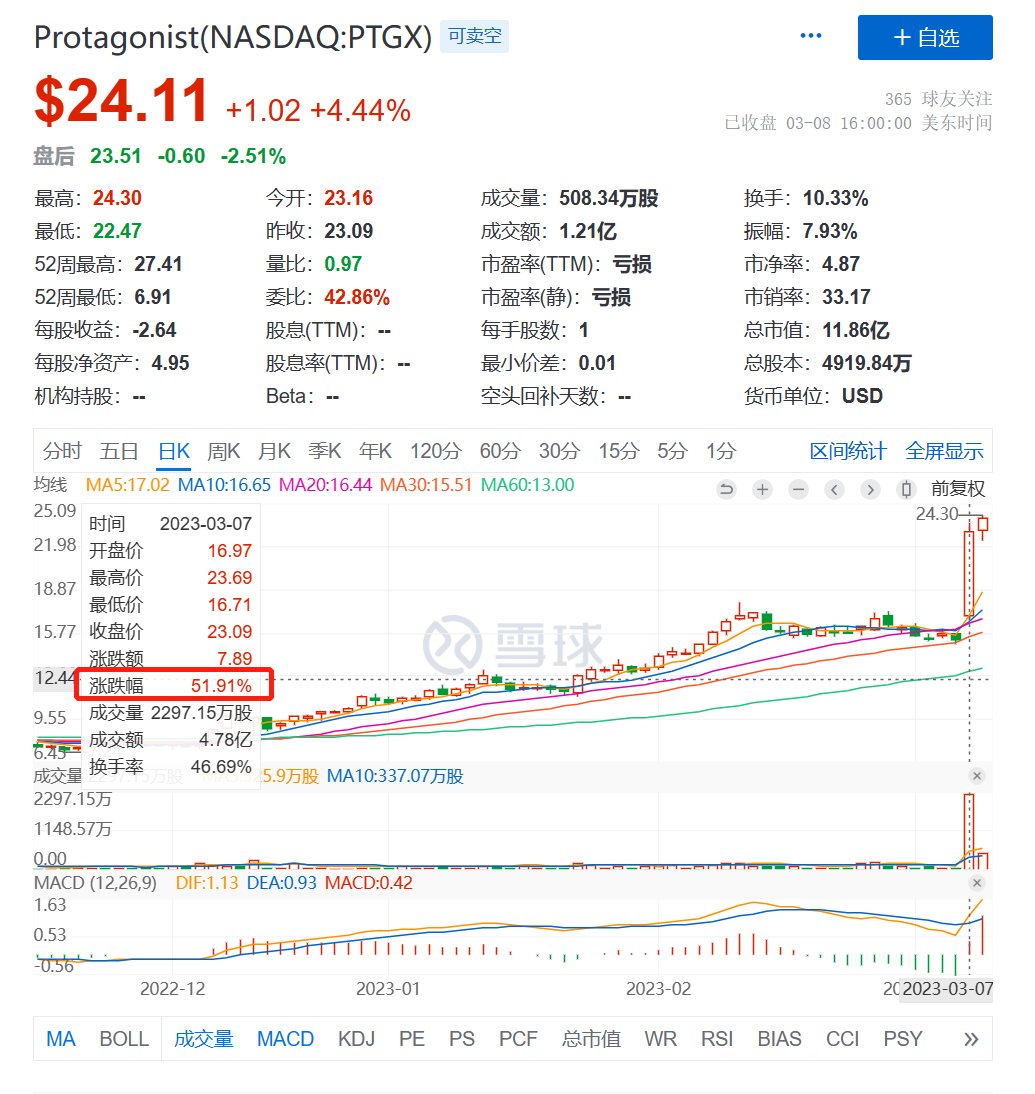Screen dimensions: 1035x1094
Task: Toggle the 成交量 indicator in bottom bar
Action: (203, 1039)
